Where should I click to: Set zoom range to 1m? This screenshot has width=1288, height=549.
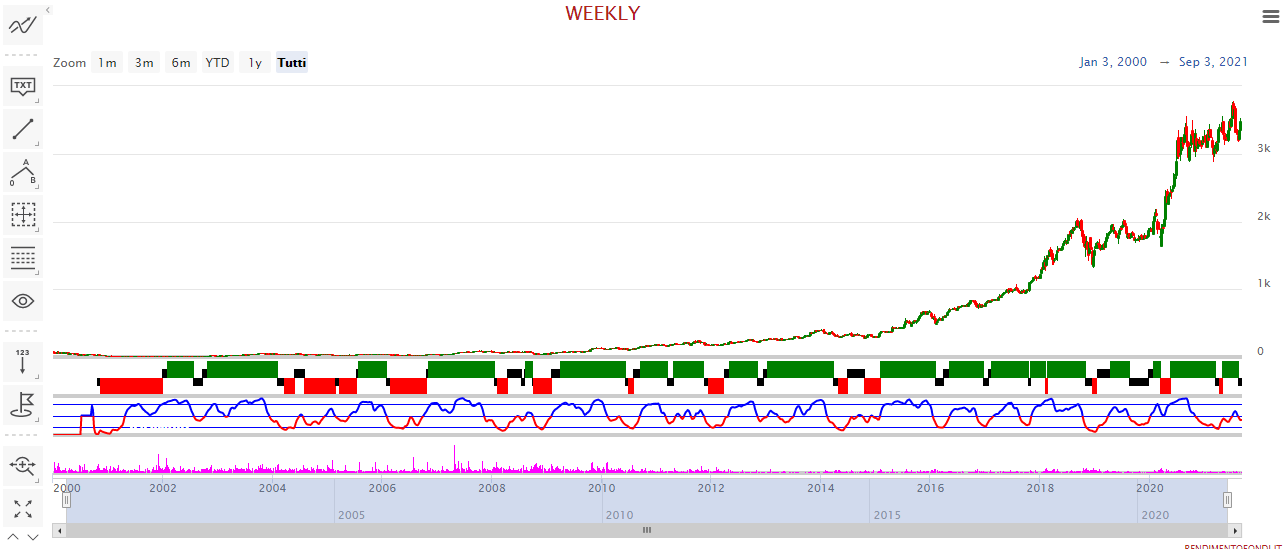pyautogui.click(x=107, y=63)
